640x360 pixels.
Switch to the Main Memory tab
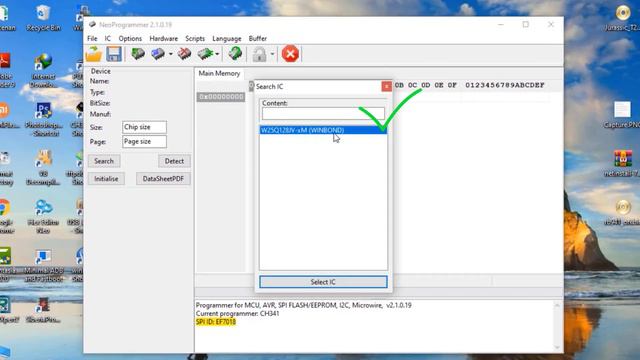[x=219, y=73]
